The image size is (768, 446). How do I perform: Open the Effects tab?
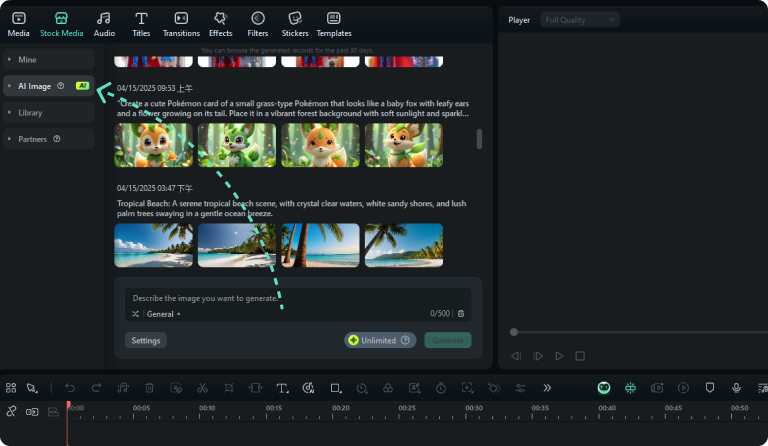220,24
